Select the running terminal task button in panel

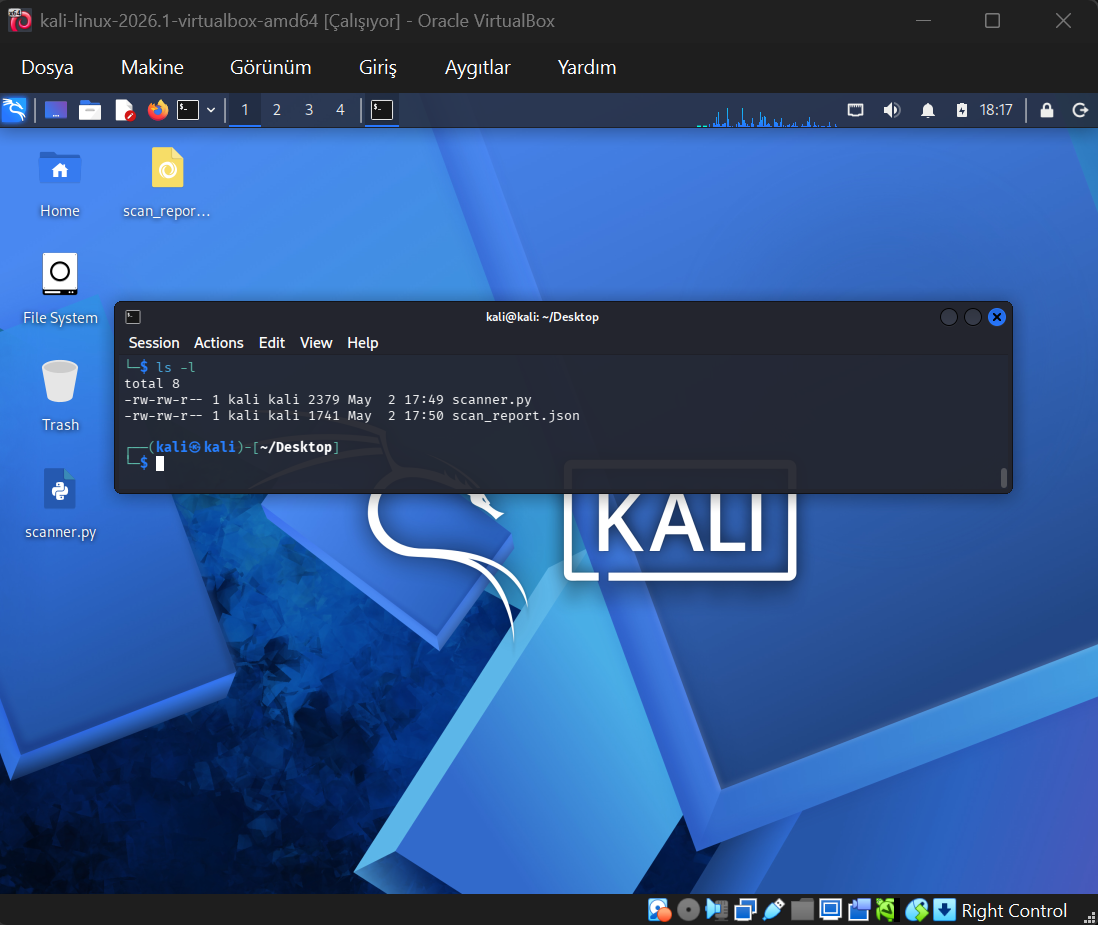click(382, 110)
